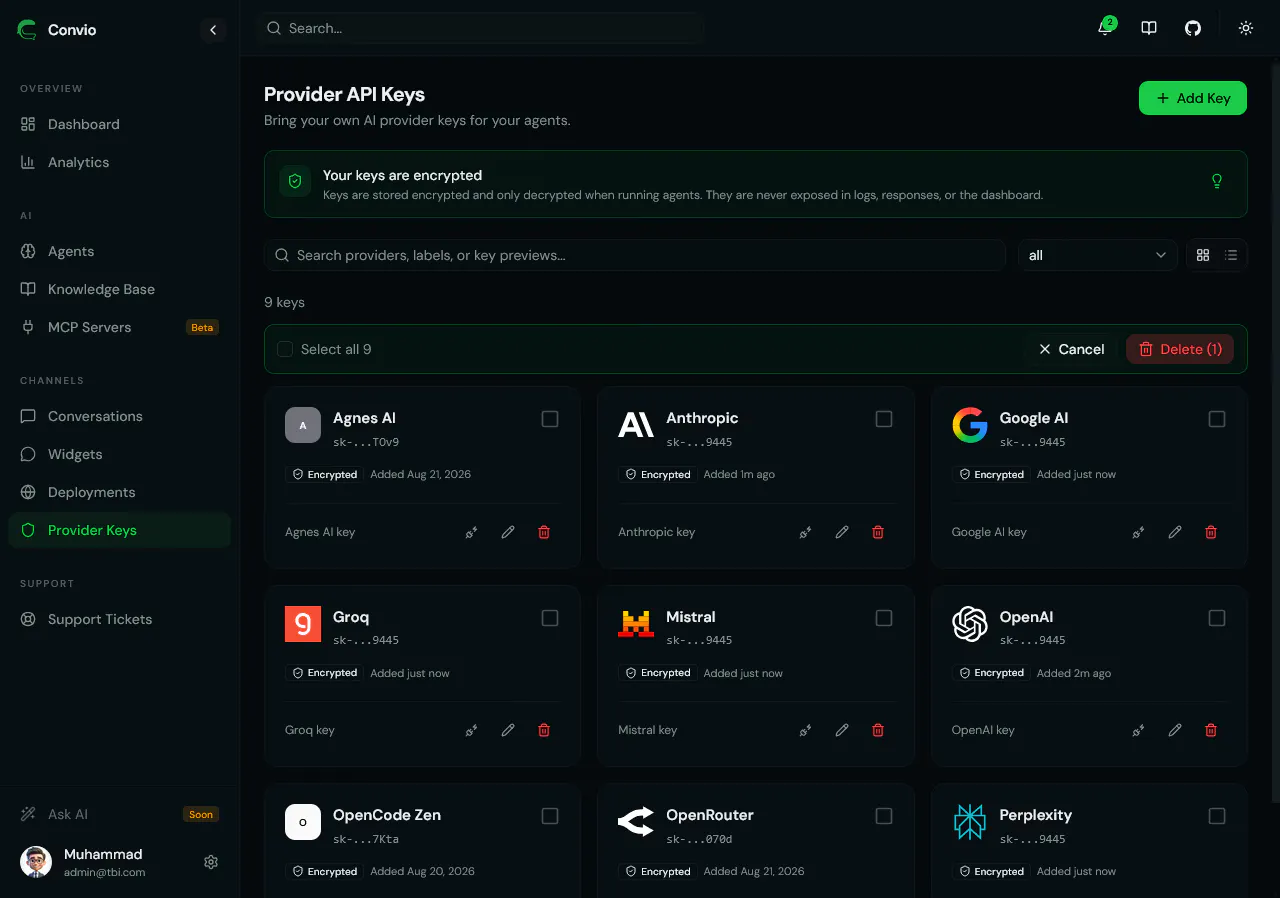The width and height of the screenshot is (1280, 898).
Task: Click the lightbulb tip icon in banner
Action: tap(1217, 181)
